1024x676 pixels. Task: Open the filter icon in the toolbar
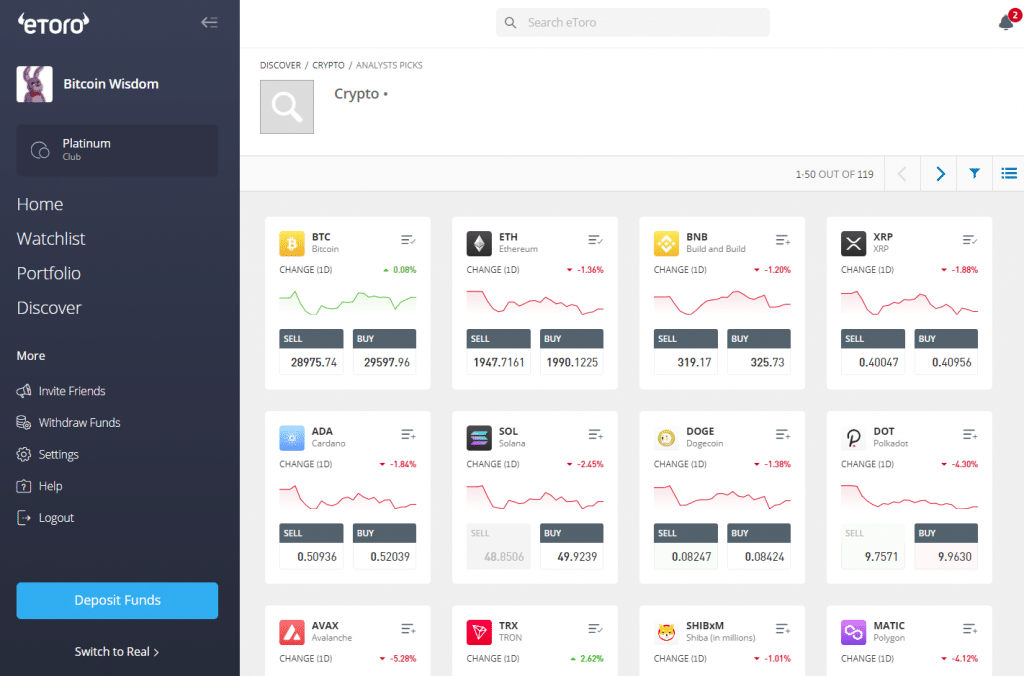[974, 174]
